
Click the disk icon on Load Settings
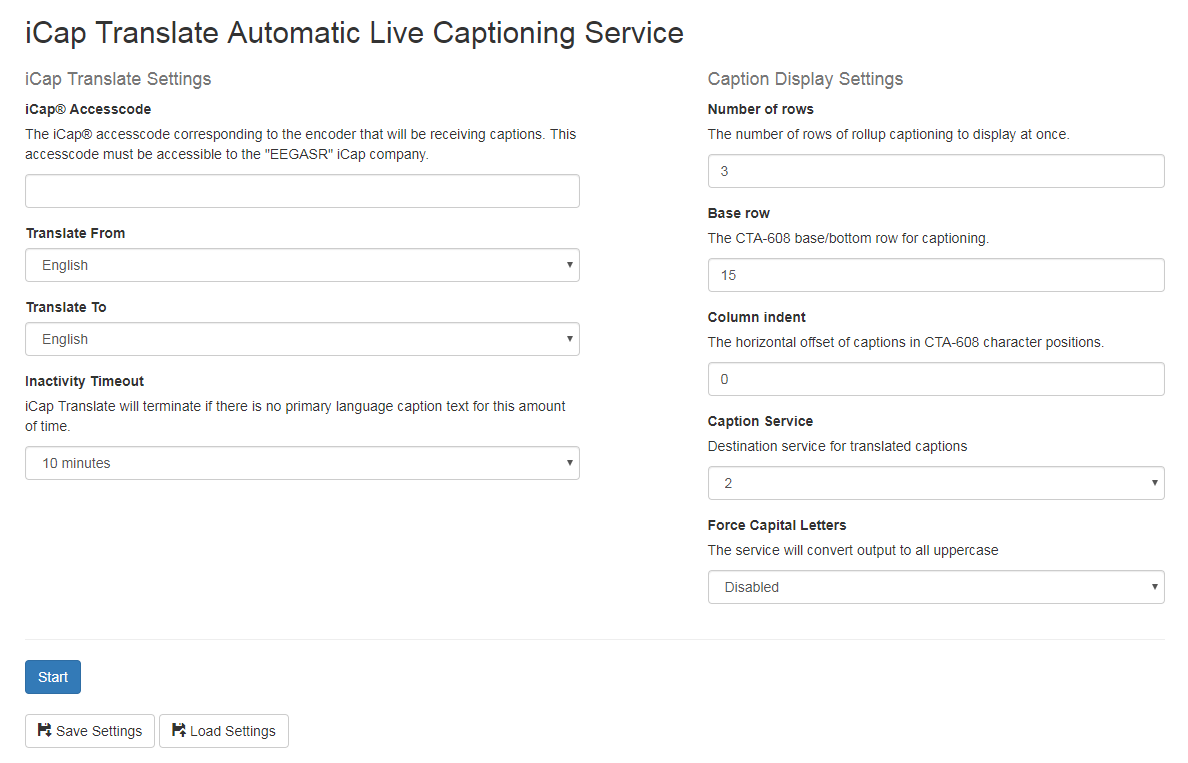click(x=178, y=731)
